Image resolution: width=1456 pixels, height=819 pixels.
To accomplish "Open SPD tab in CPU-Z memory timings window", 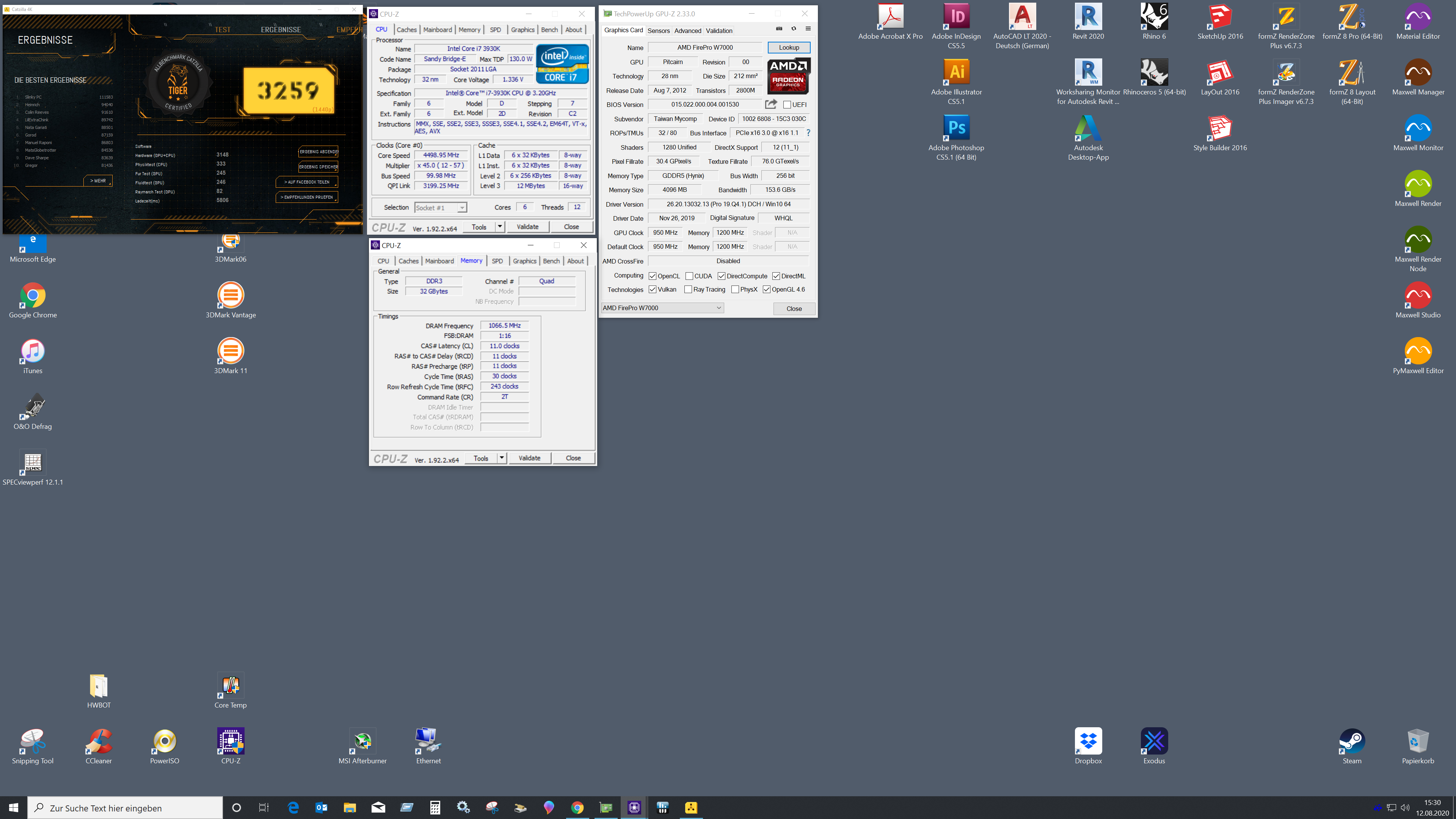I will [x=497, y=260].
